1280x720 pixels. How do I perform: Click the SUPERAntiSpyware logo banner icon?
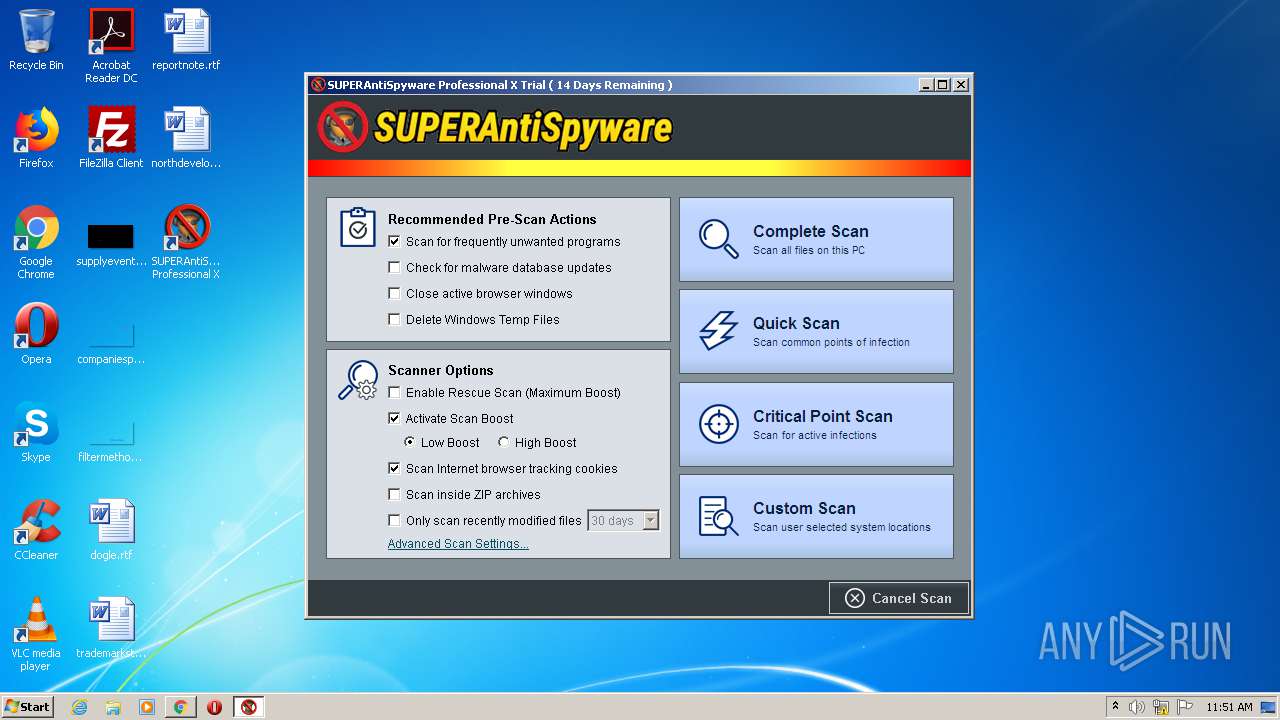[343, 127]
